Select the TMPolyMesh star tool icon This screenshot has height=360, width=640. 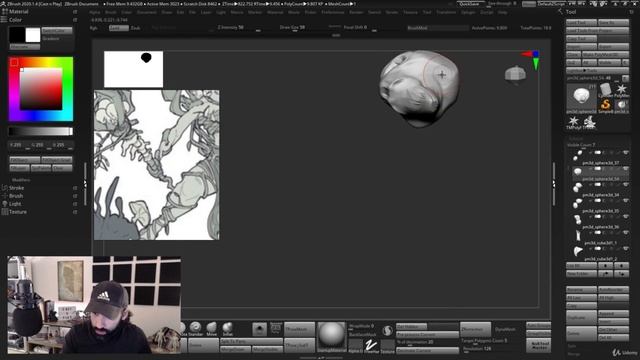573,122
